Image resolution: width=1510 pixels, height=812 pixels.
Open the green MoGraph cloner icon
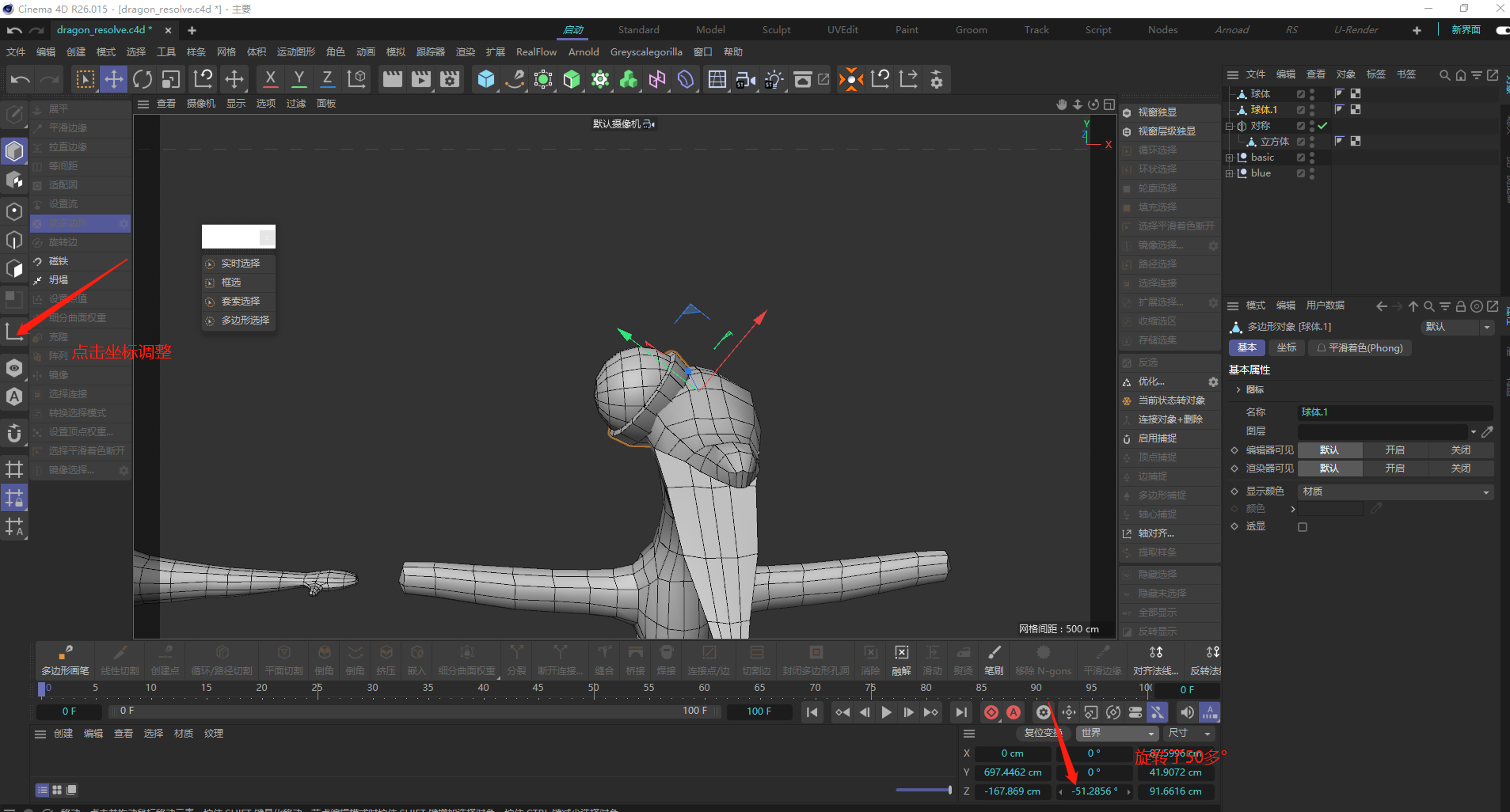629,79
